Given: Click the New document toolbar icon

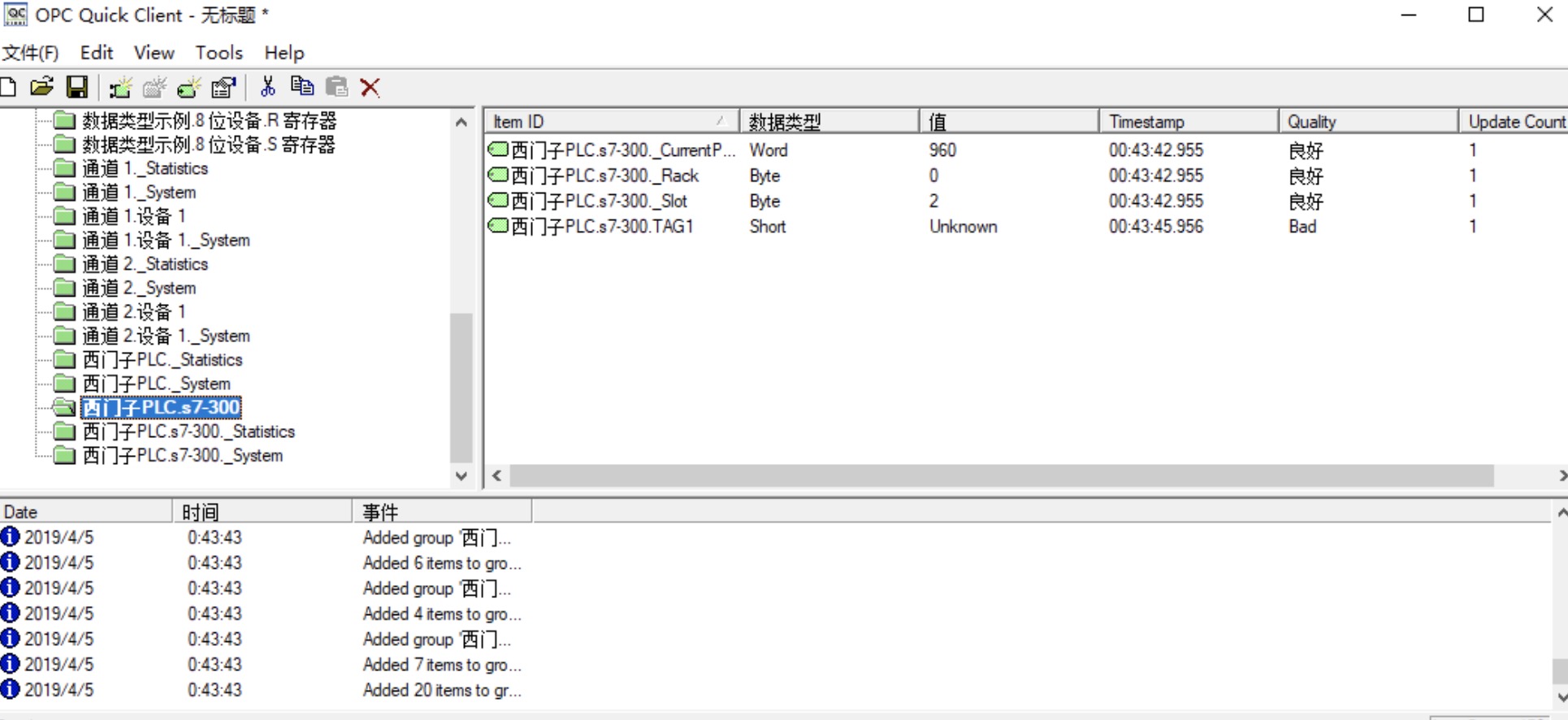Looking at the screenshot, I should (x=7, y=87).
